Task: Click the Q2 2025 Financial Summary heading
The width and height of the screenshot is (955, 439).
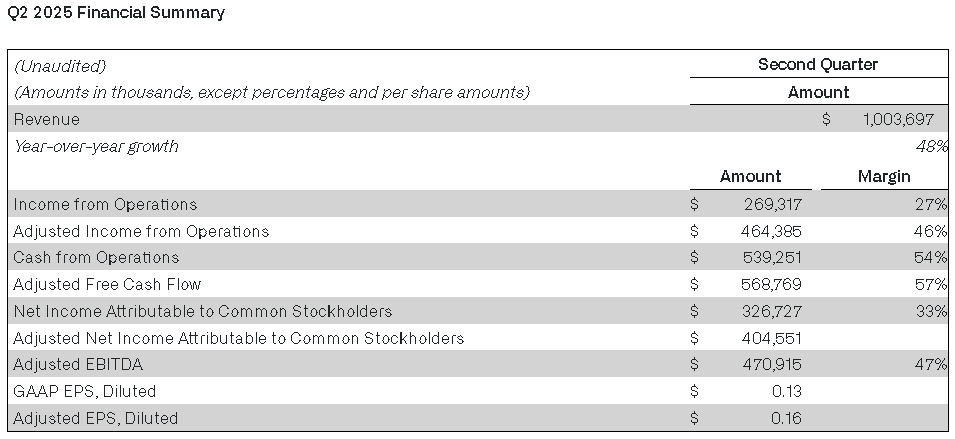Action: (116, 13)
